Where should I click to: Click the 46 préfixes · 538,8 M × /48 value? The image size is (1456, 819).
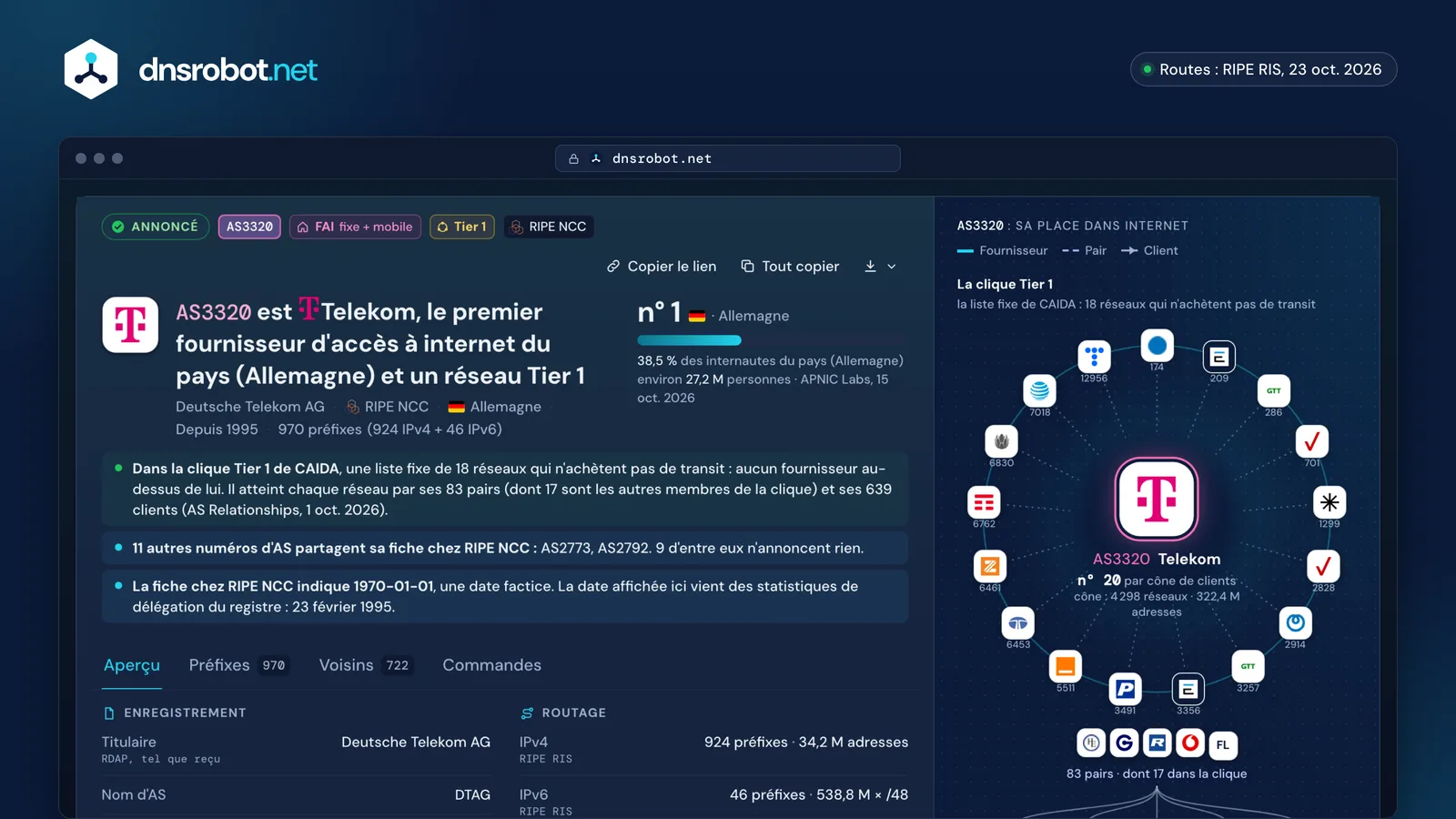819,794
